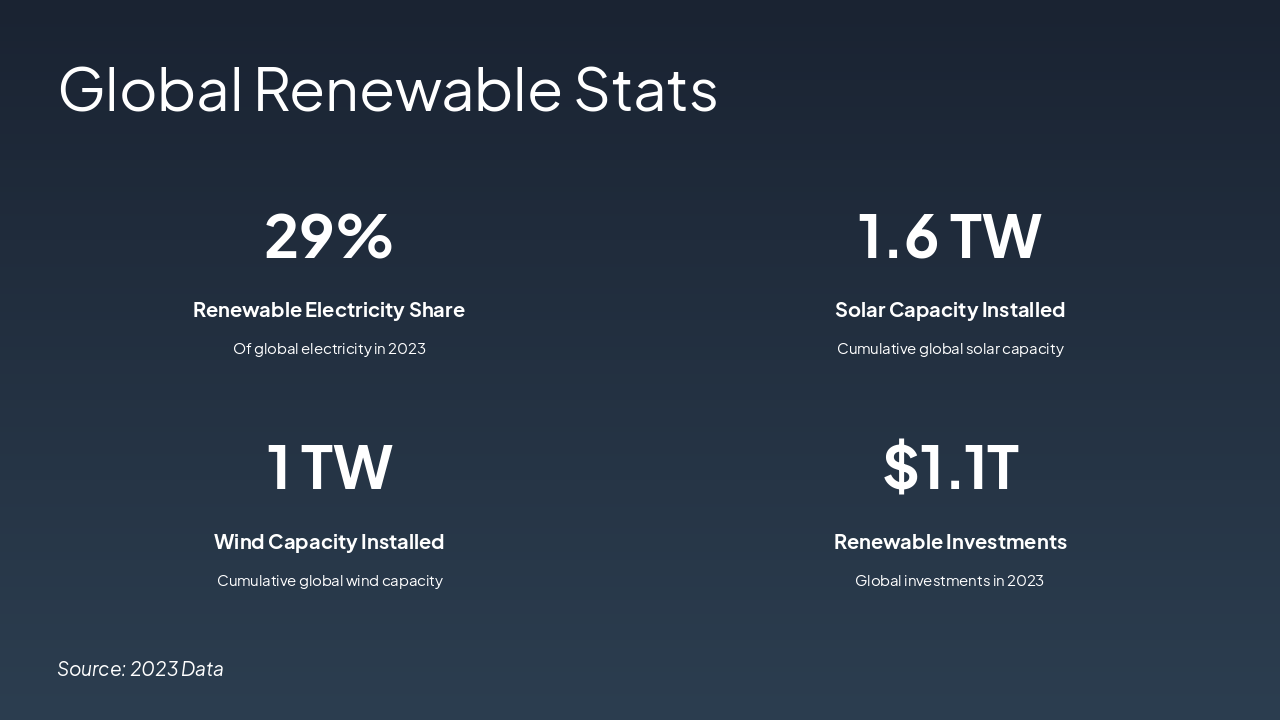Click the percent sign after 29
1280x720 pixels.
[365, 237]
